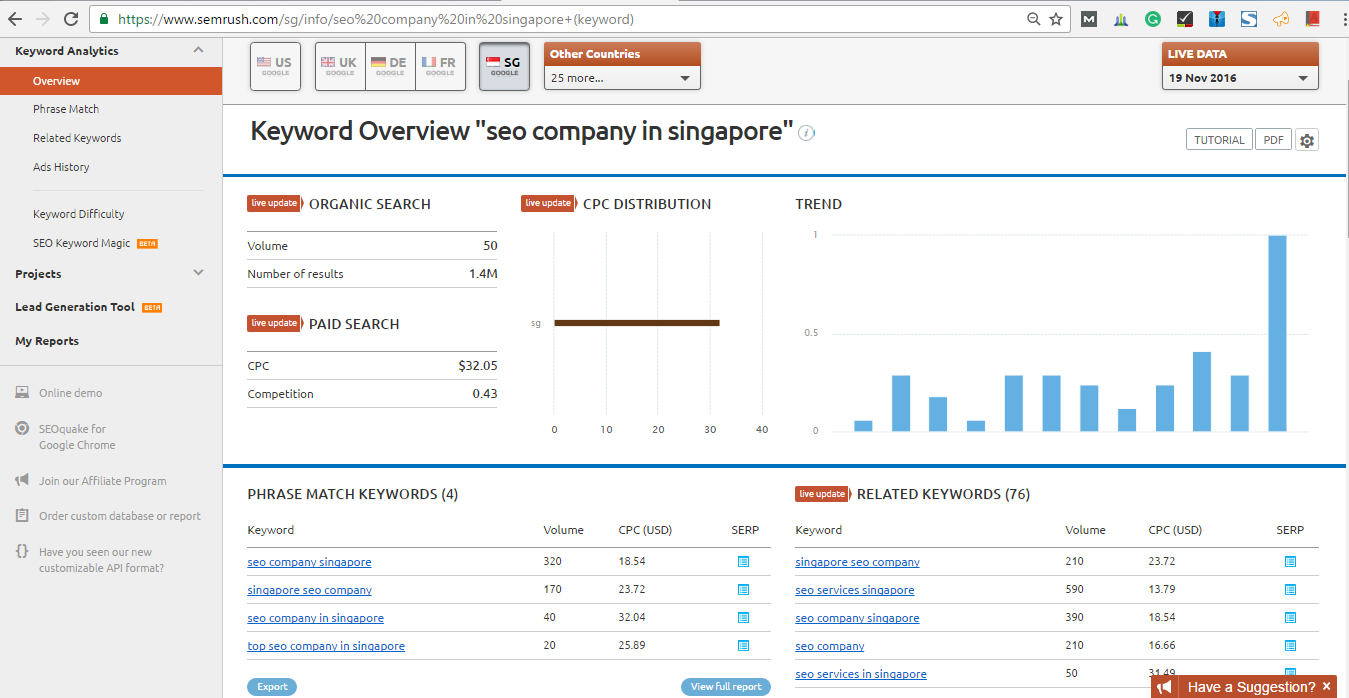
Task: Click the Online demo monitor icon
Action: (x=22, y=393)
